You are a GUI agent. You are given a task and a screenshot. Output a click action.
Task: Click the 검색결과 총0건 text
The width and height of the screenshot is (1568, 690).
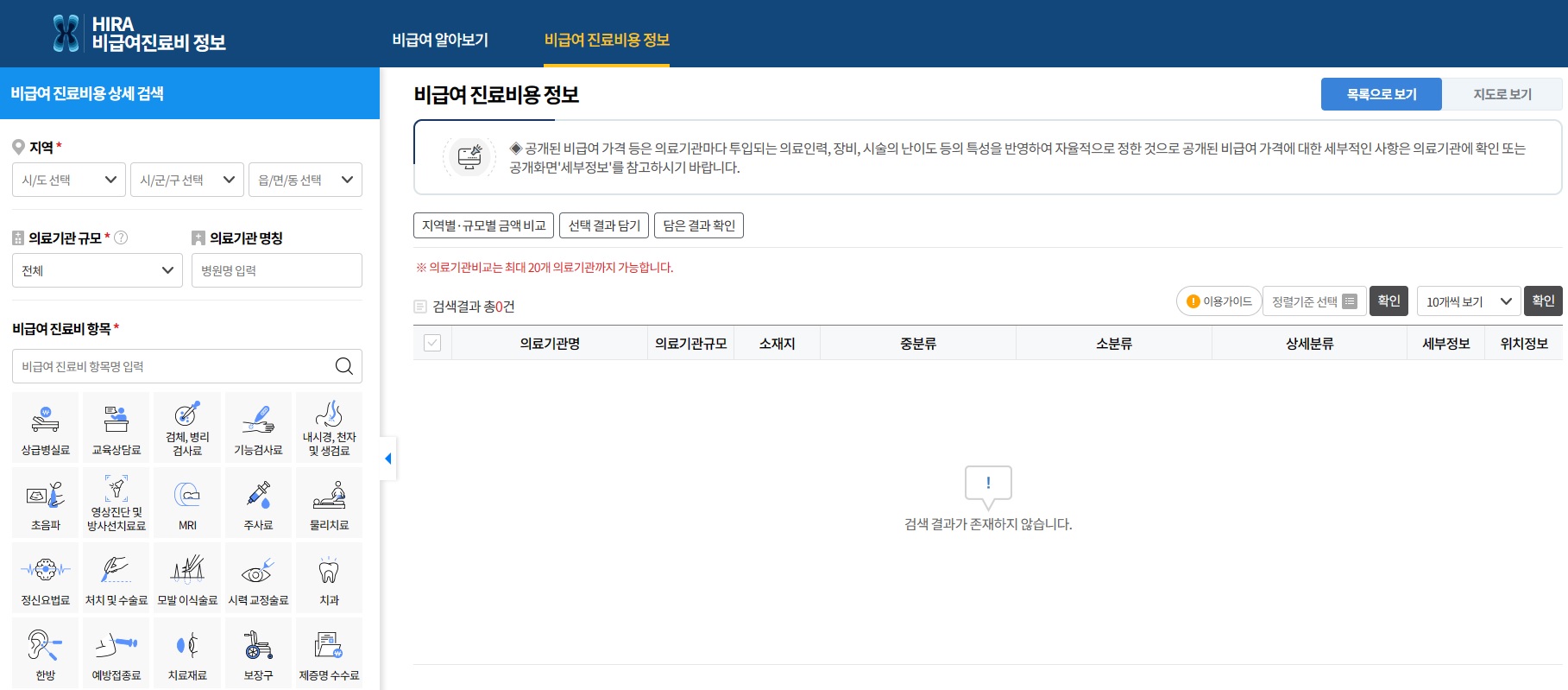[473, 307]
